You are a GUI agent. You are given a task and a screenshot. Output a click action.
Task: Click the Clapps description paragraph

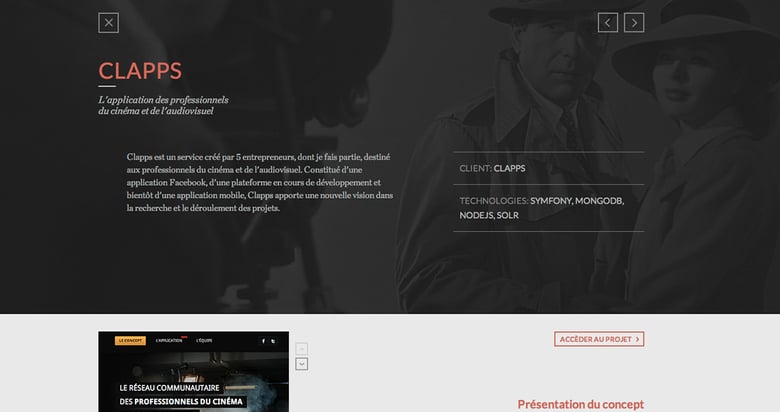tap(260, 182)
